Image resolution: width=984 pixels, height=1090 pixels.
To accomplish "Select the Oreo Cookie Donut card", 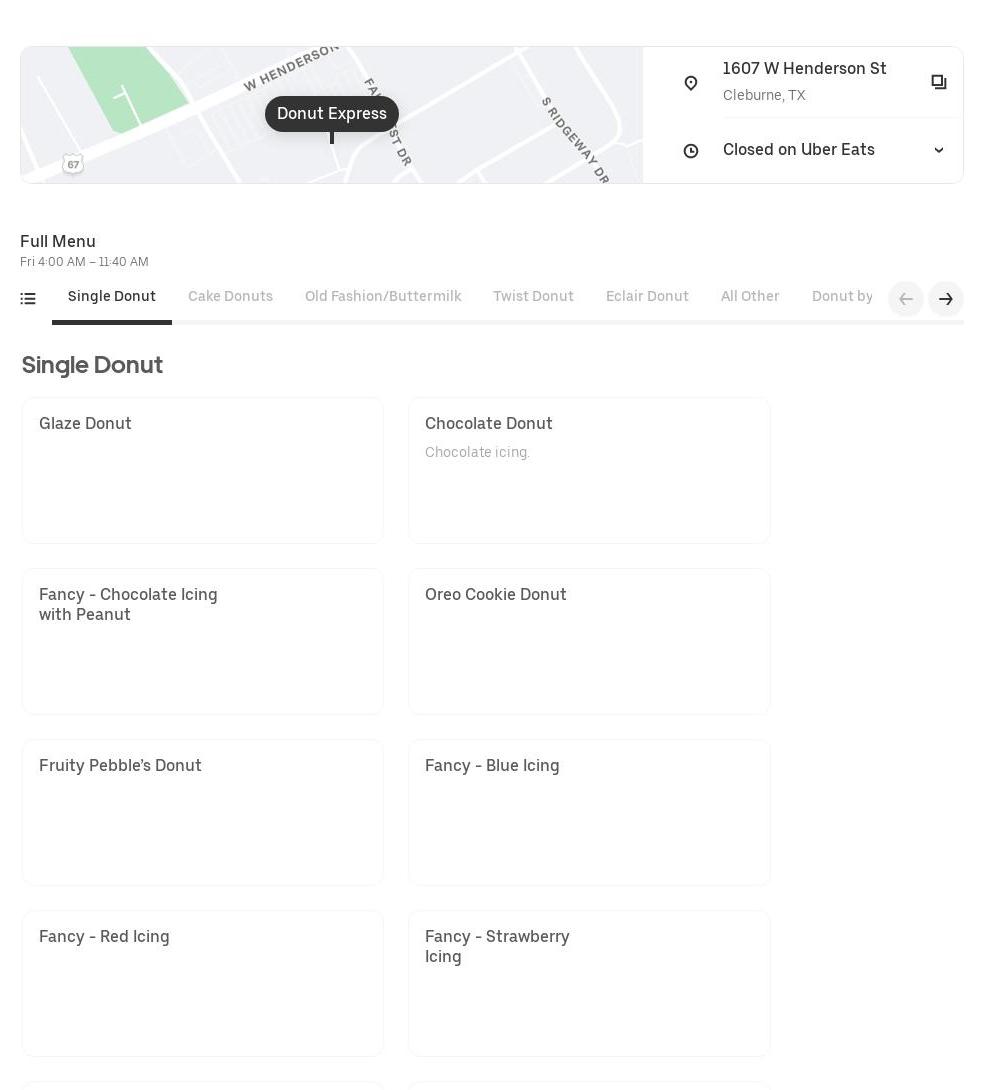I will coord(589,642).
